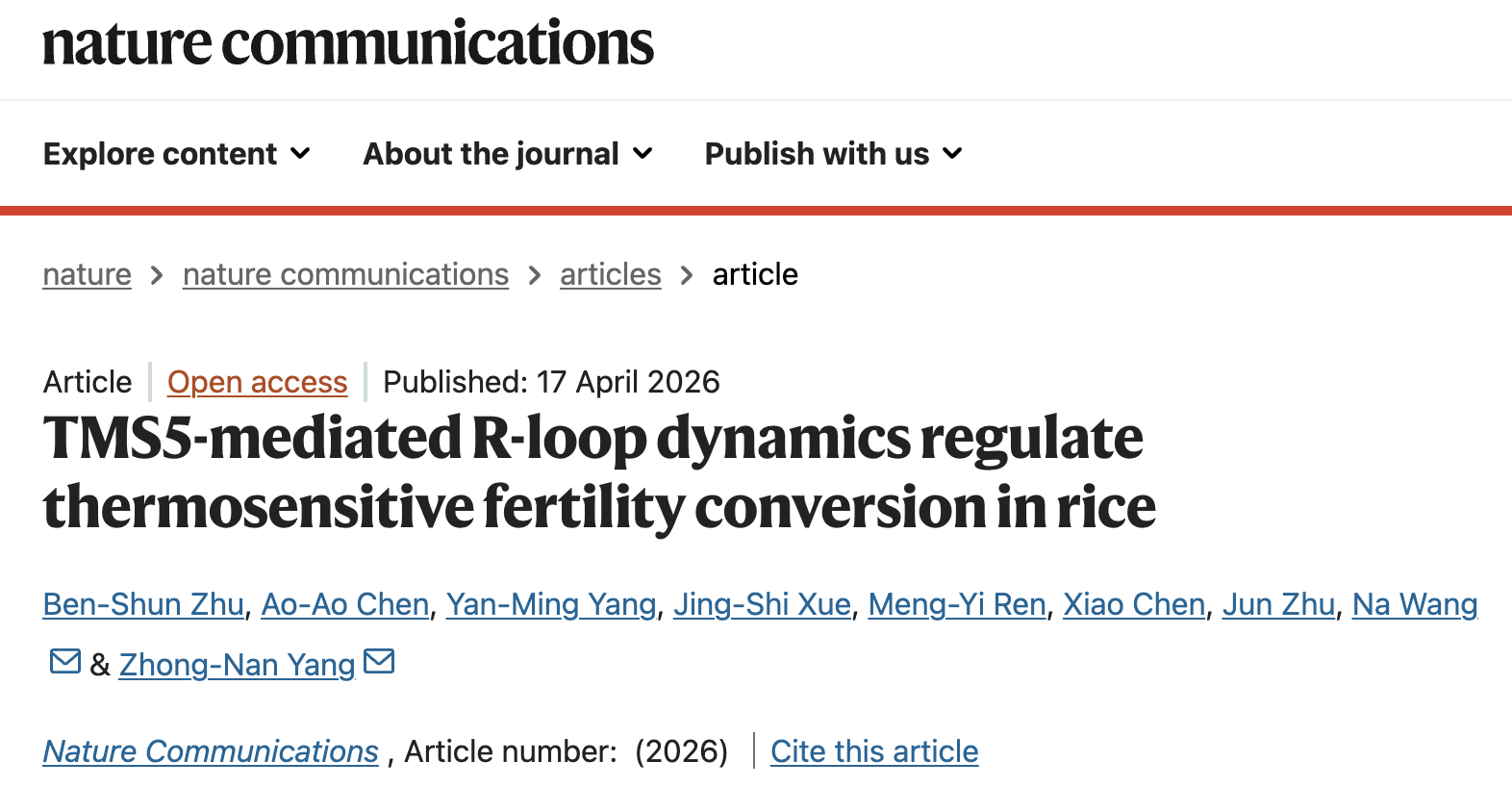Open the nature communications breadcrumb link
The image size is (1512, 787).
[345, 275]
